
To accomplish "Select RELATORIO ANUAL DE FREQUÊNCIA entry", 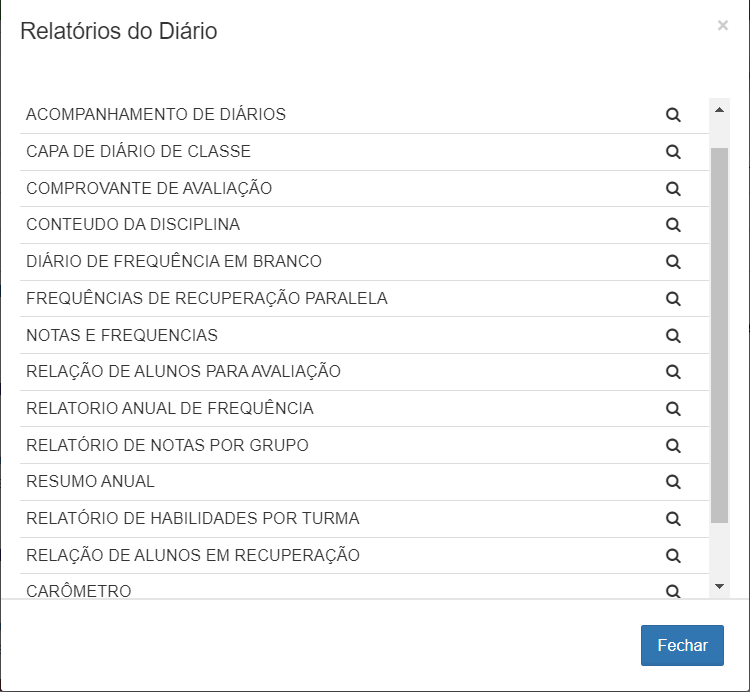I will [170, 408].
